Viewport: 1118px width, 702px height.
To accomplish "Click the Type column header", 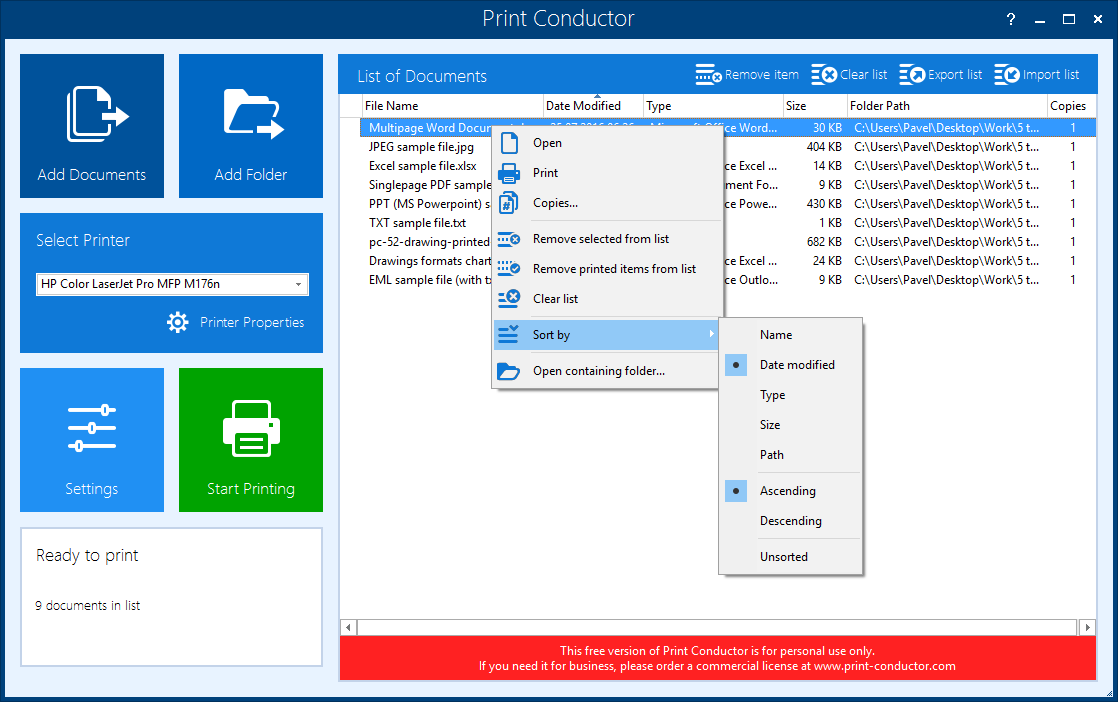I will point(713,105).
